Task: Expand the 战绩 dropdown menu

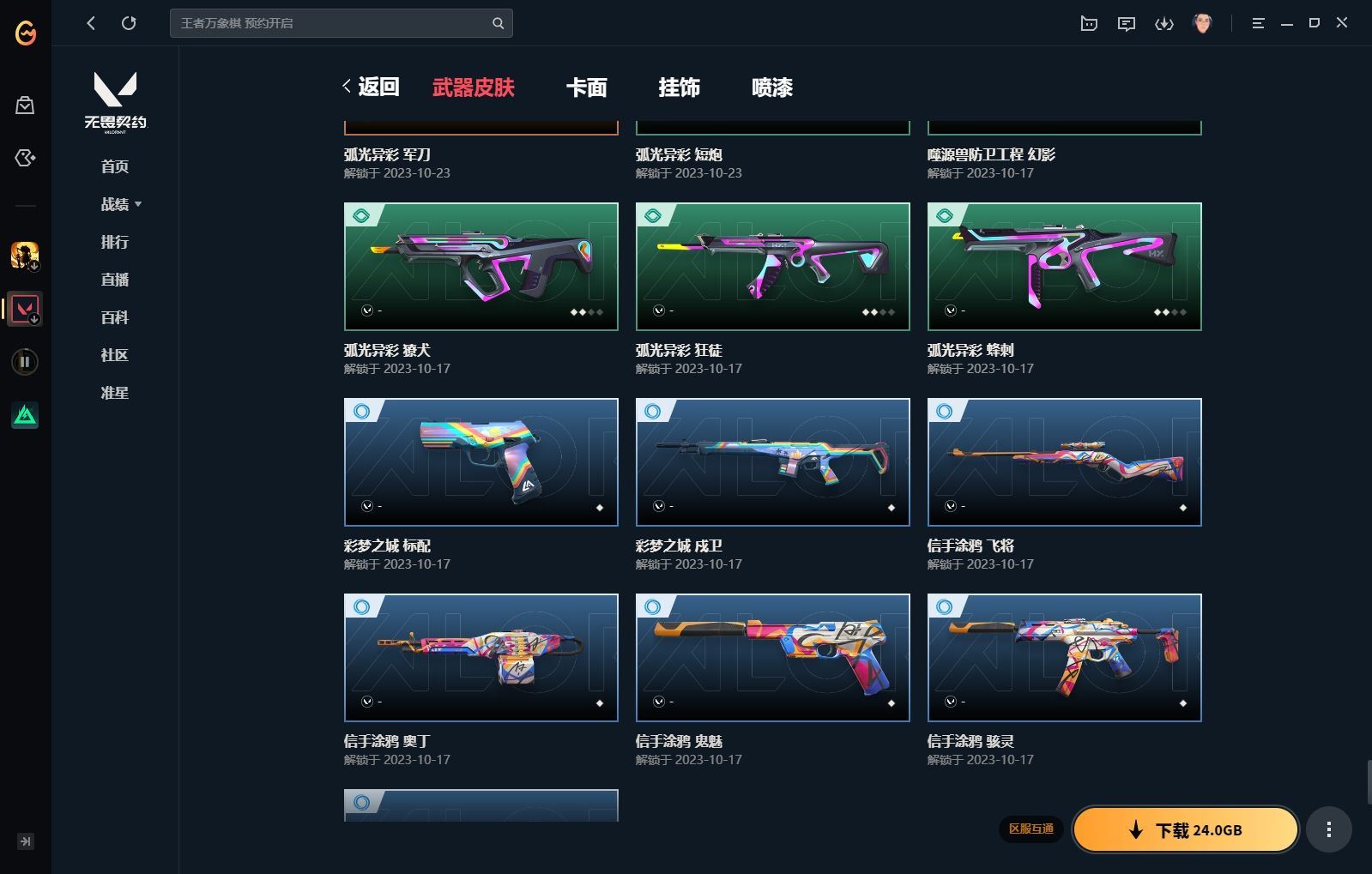Action: pos(121,204)
